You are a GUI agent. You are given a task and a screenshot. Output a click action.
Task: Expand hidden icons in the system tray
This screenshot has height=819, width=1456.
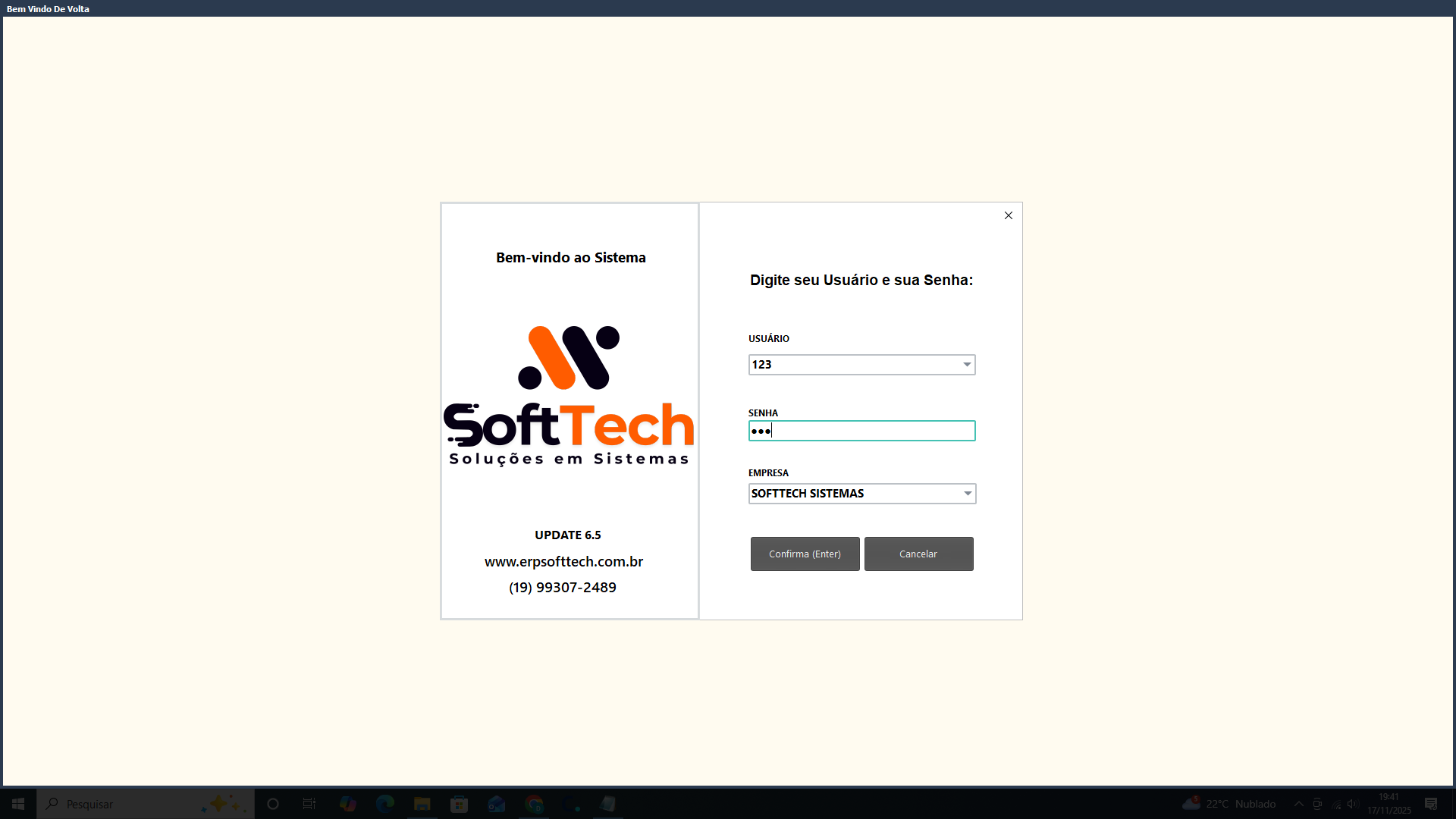click(1299, 804)
